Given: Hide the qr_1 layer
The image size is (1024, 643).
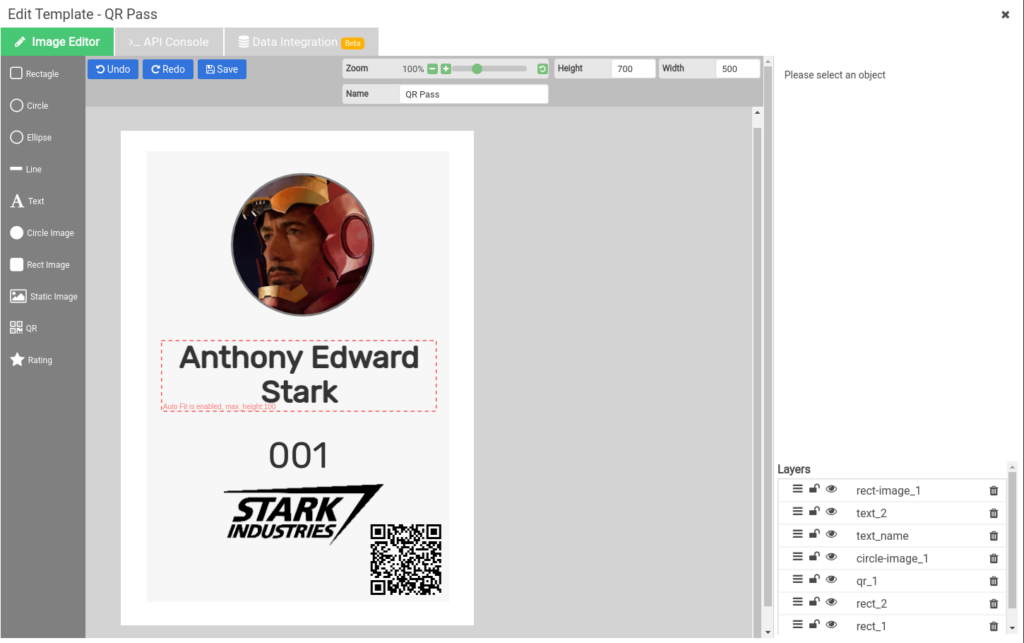Looking at the screenshot, I should click(831, 579).
